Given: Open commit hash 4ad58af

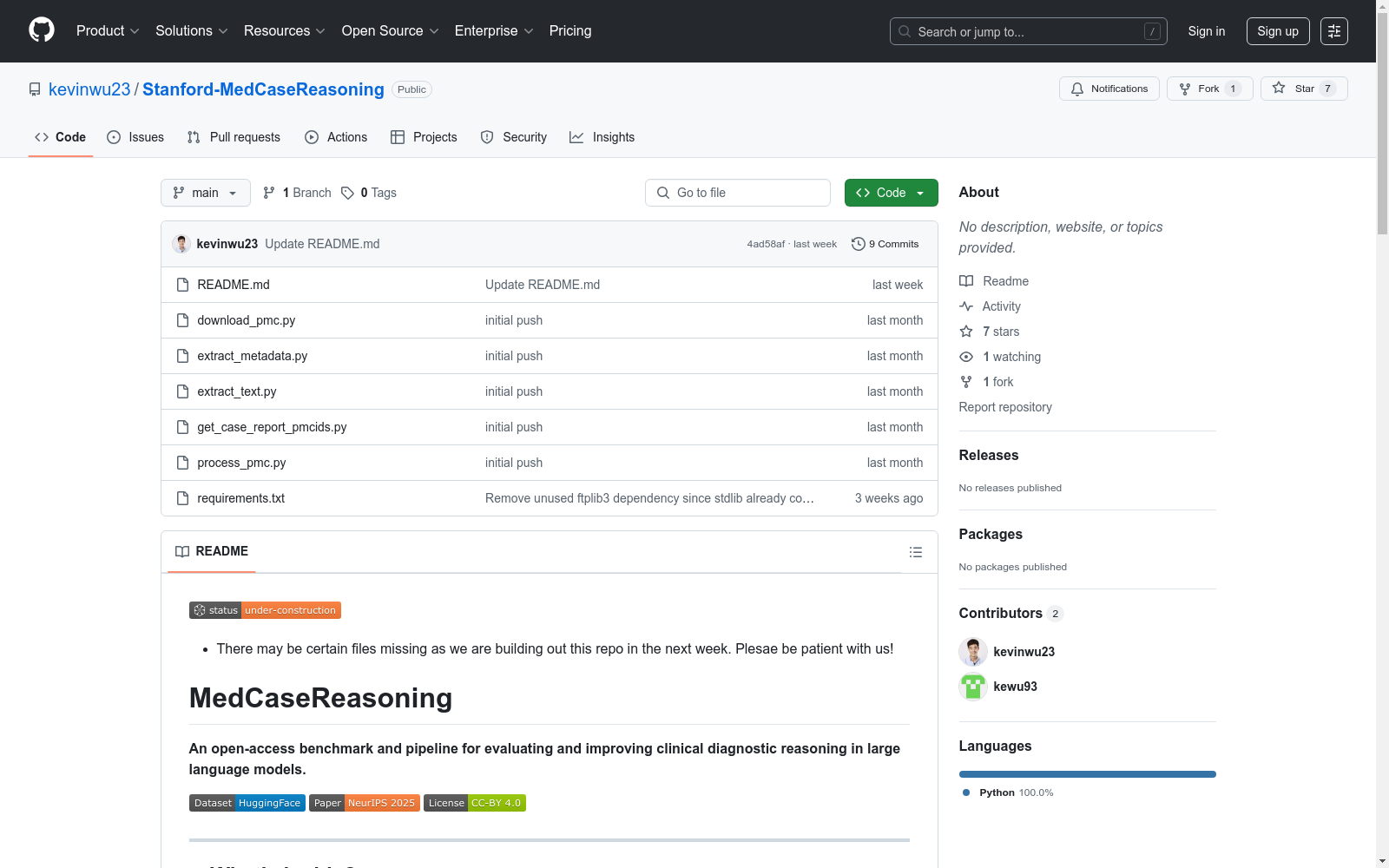Looking at the screenshot, I should [x=766, y=245].
